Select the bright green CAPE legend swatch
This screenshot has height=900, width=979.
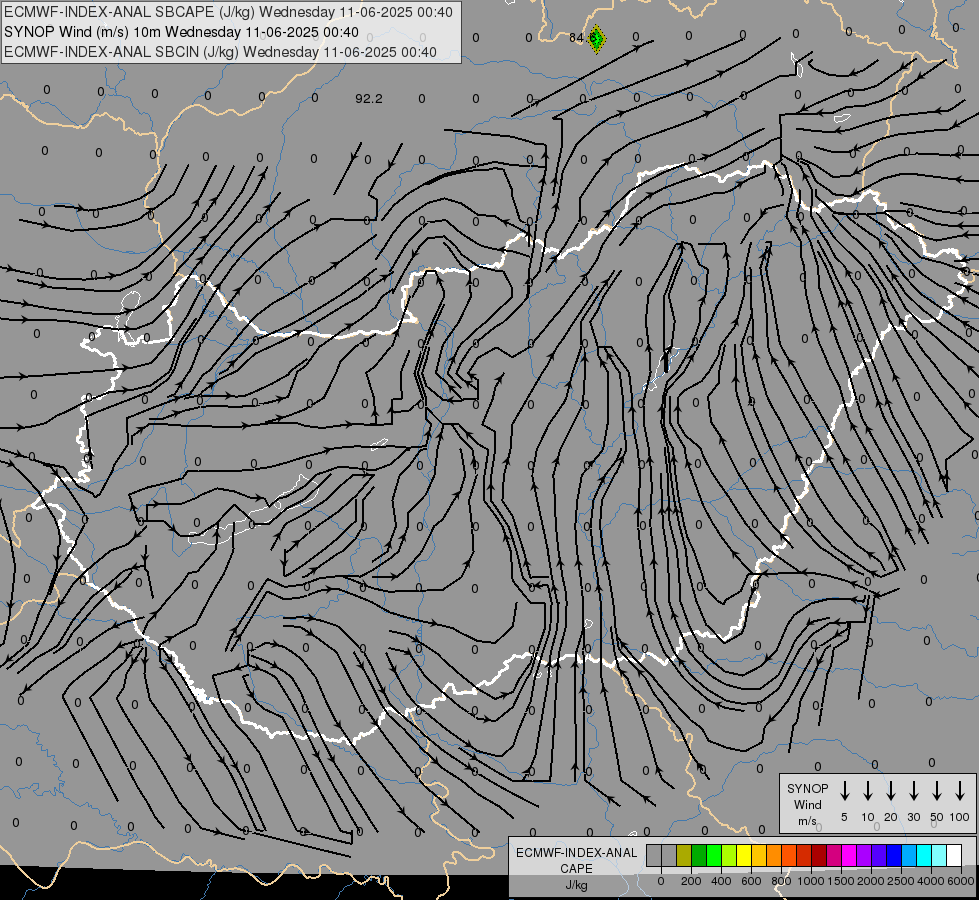click(714, 855)
